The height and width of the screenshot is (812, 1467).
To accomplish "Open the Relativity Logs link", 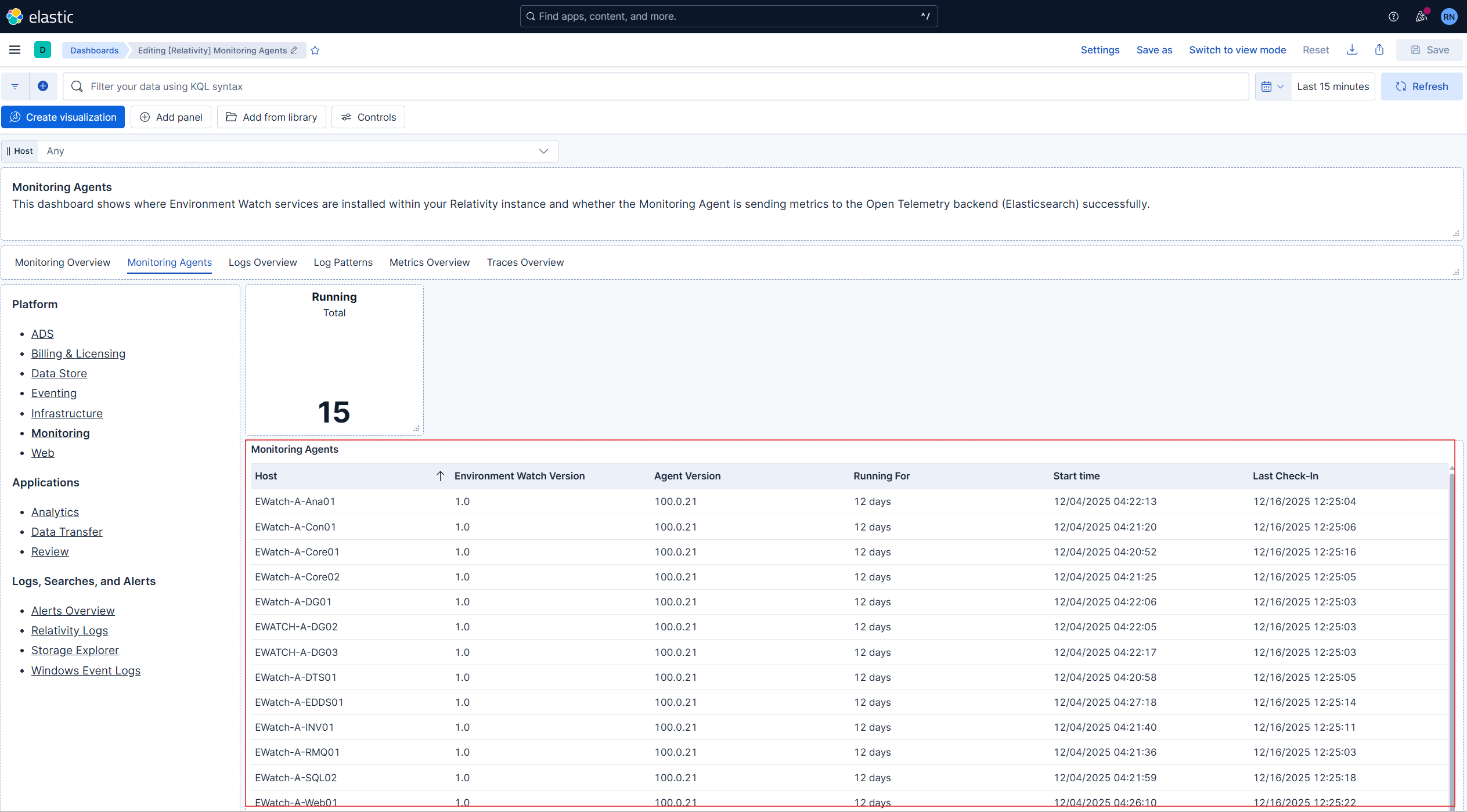I will pyautogui.click(x=70, y=630).
